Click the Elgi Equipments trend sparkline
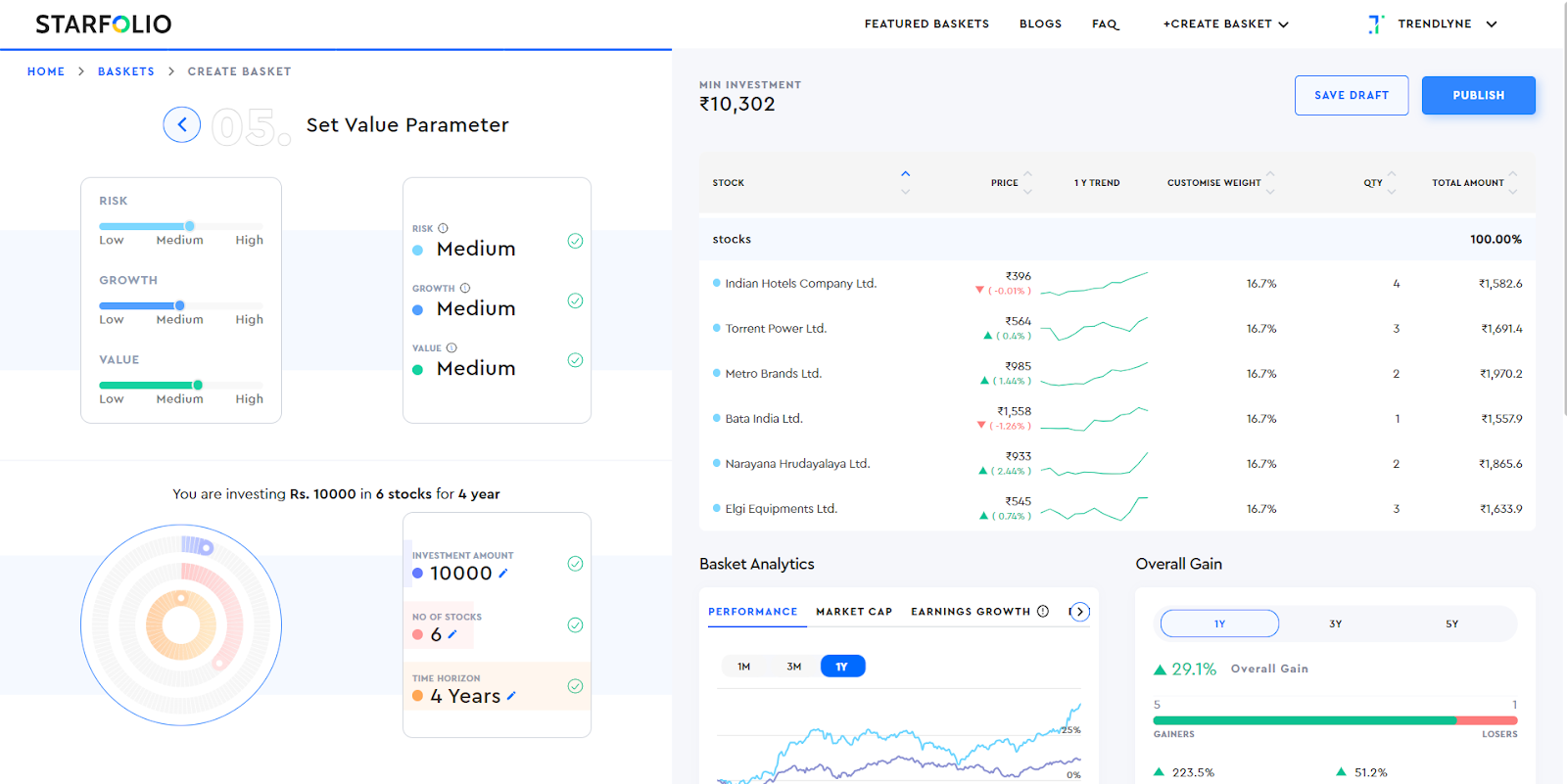 click(x=1094, y=508)
